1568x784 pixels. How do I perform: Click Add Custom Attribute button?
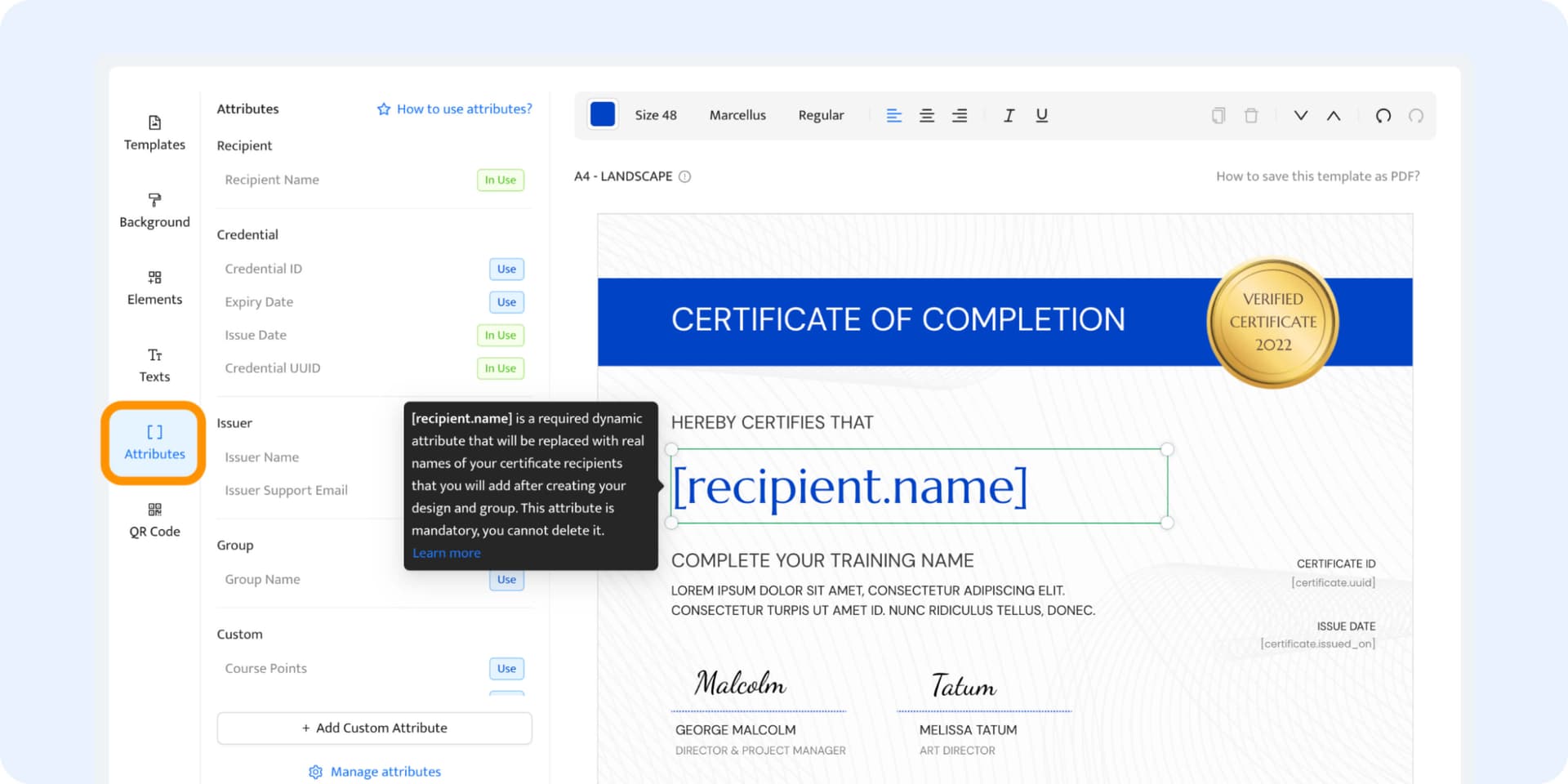(x=374, y=728)
